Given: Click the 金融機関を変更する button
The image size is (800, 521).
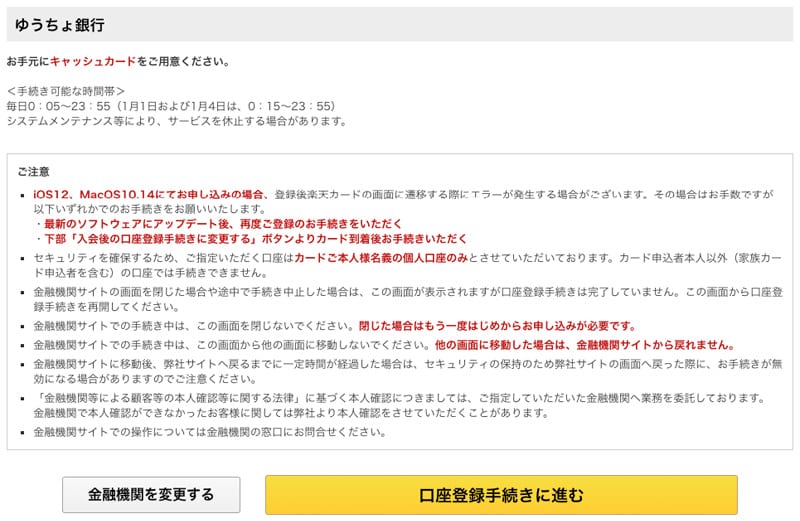Looking at the screenshot, I should point(151,494).
